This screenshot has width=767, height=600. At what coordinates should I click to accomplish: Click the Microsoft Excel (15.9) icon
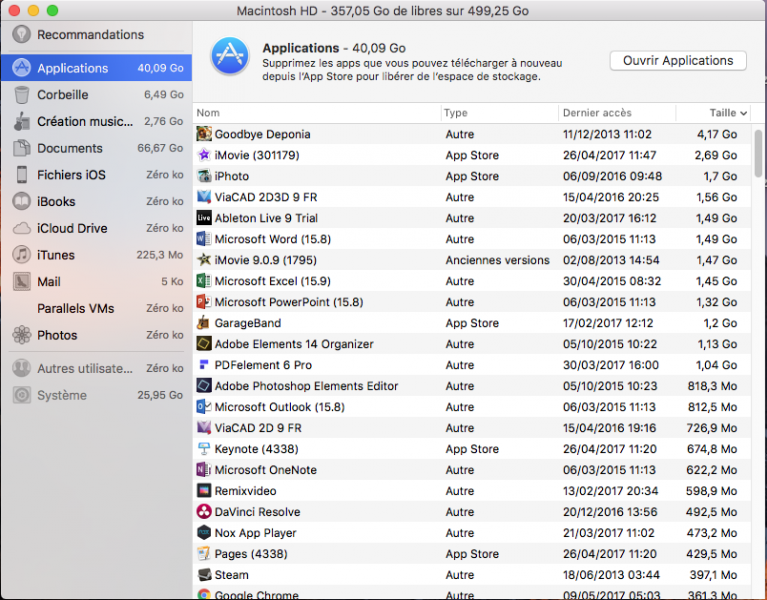click(x=204, y=281)
